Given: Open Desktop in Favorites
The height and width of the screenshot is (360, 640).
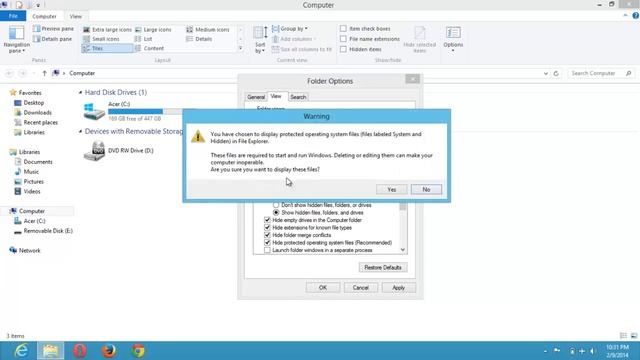Looking at the screenshot, I should [x=29, y=103].
